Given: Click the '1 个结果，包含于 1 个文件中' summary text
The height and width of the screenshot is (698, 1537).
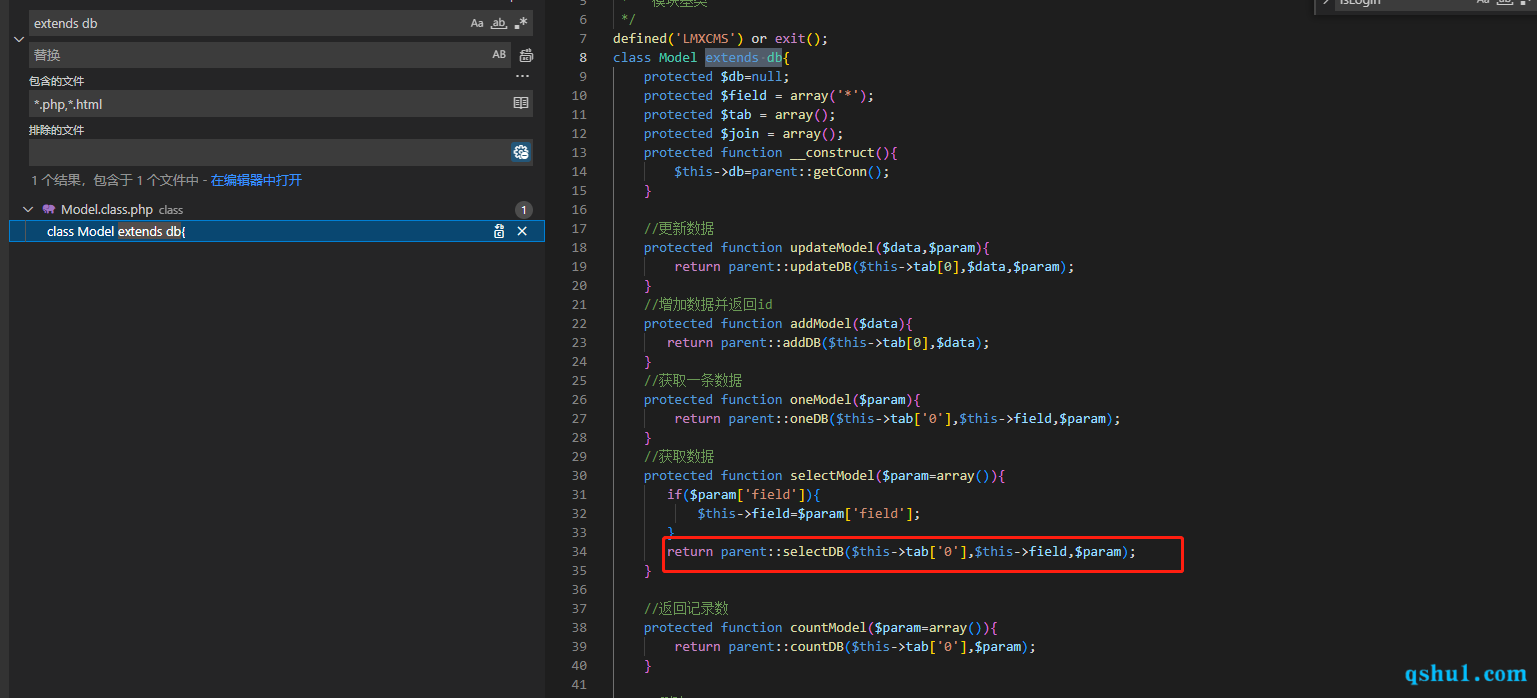Looking at the screenshot, I should (x=115, y=180).
